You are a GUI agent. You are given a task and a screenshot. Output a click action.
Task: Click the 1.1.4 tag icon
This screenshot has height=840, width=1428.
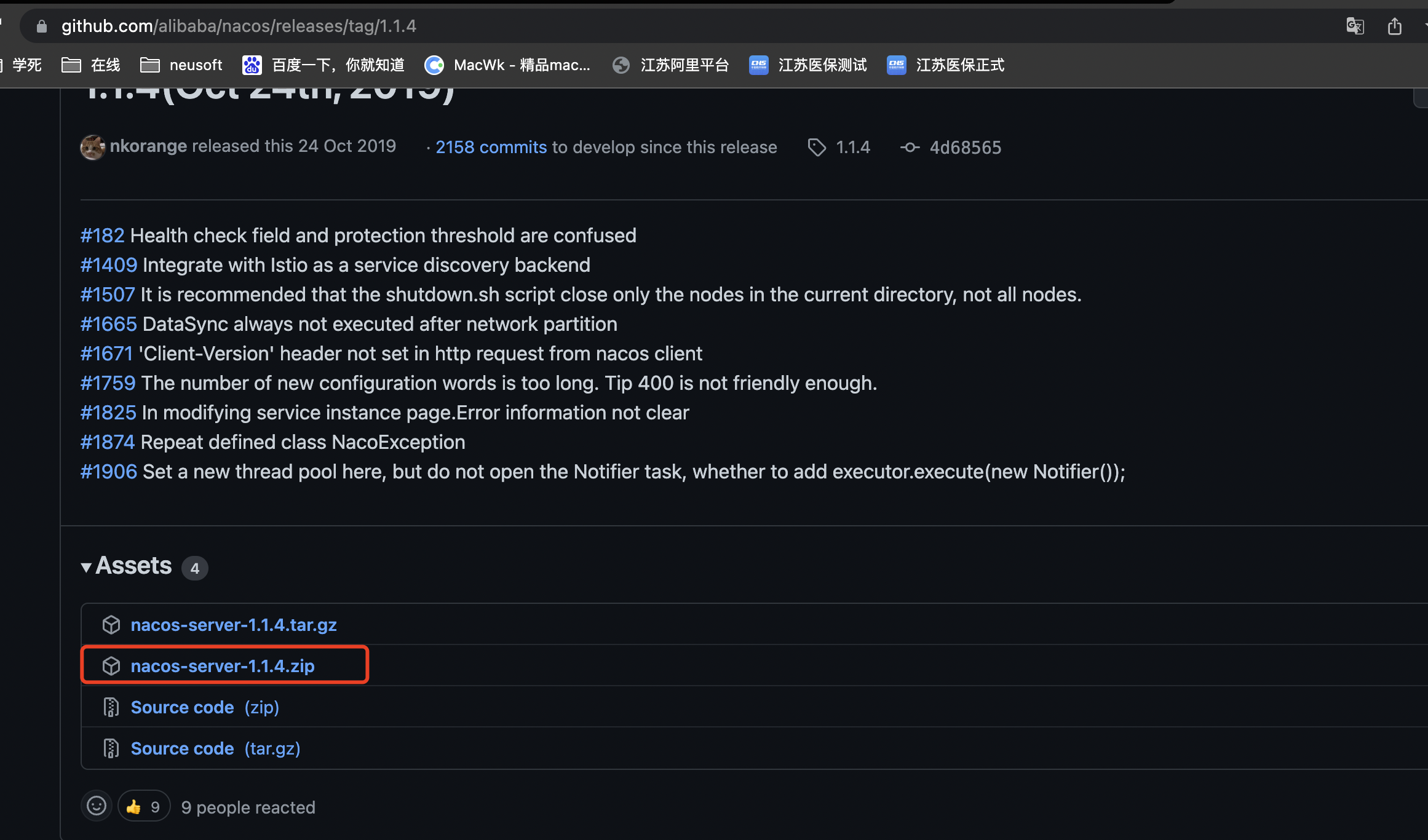(817, 148)
